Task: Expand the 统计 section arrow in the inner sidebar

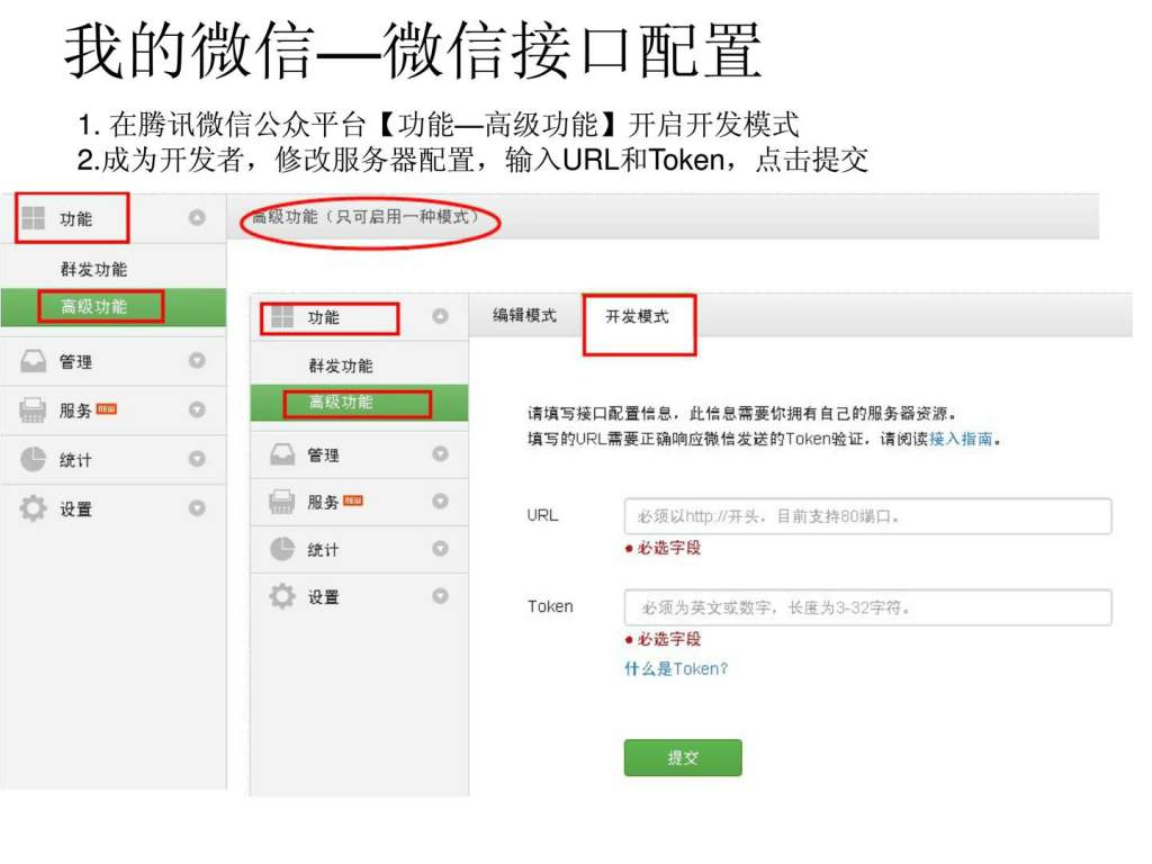Action: [x=440, y=548]
